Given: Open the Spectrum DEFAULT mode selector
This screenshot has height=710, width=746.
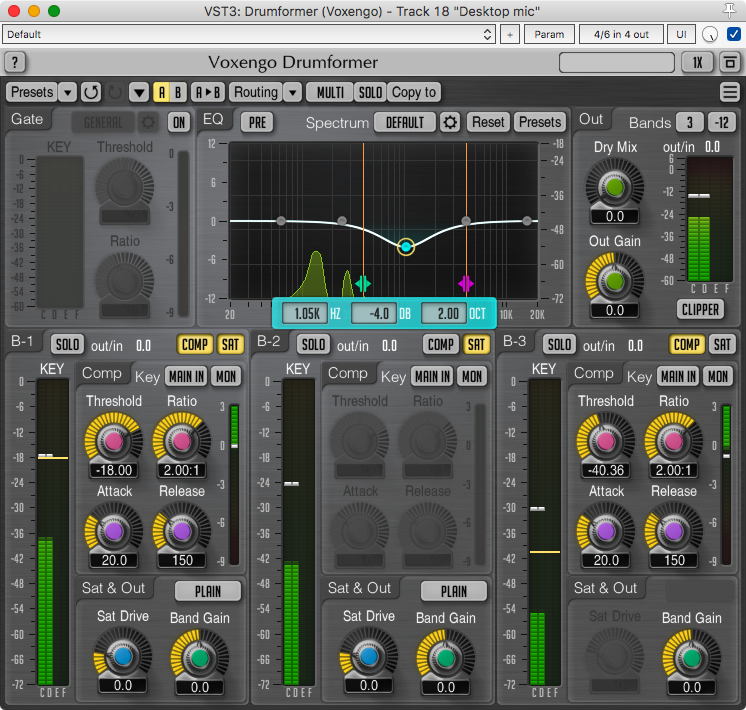Looking at the screenshot, I should (x=405, y=123).
